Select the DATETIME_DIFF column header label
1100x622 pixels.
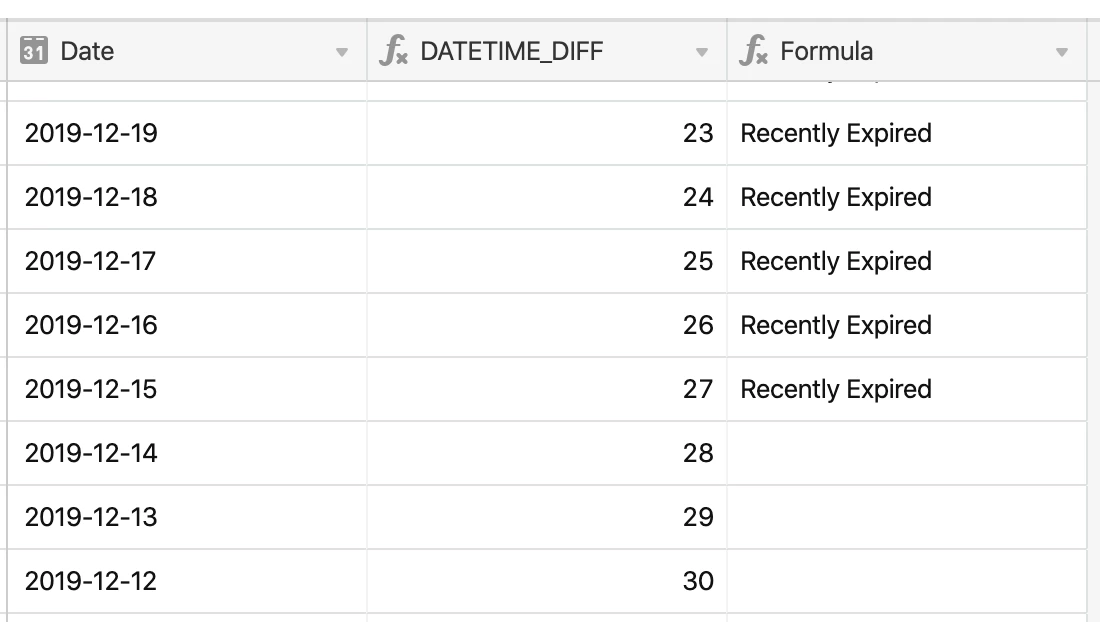(x=511, y=51)
